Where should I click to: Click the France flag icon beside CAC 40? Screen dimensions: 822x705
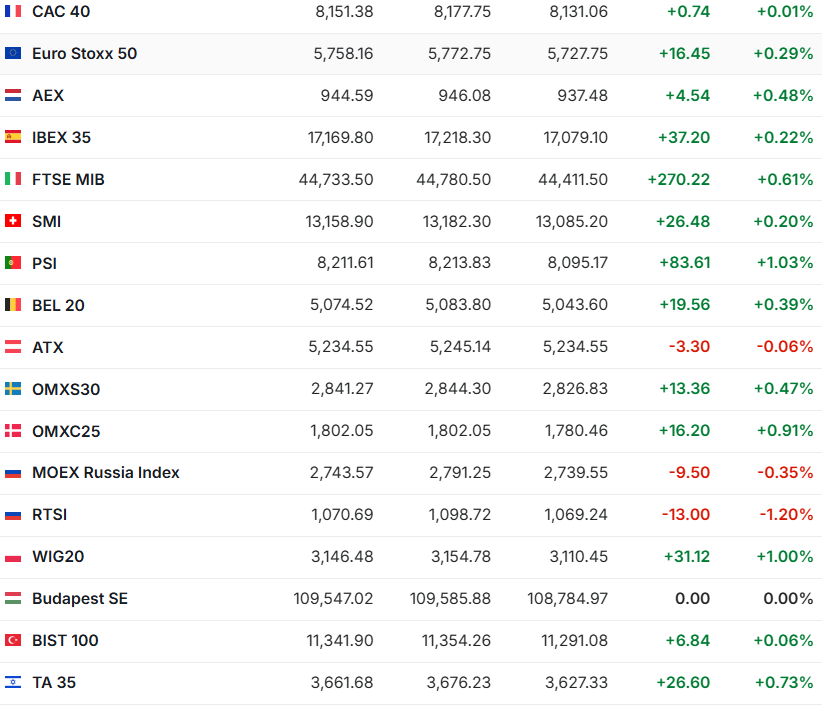click(13, 11)
